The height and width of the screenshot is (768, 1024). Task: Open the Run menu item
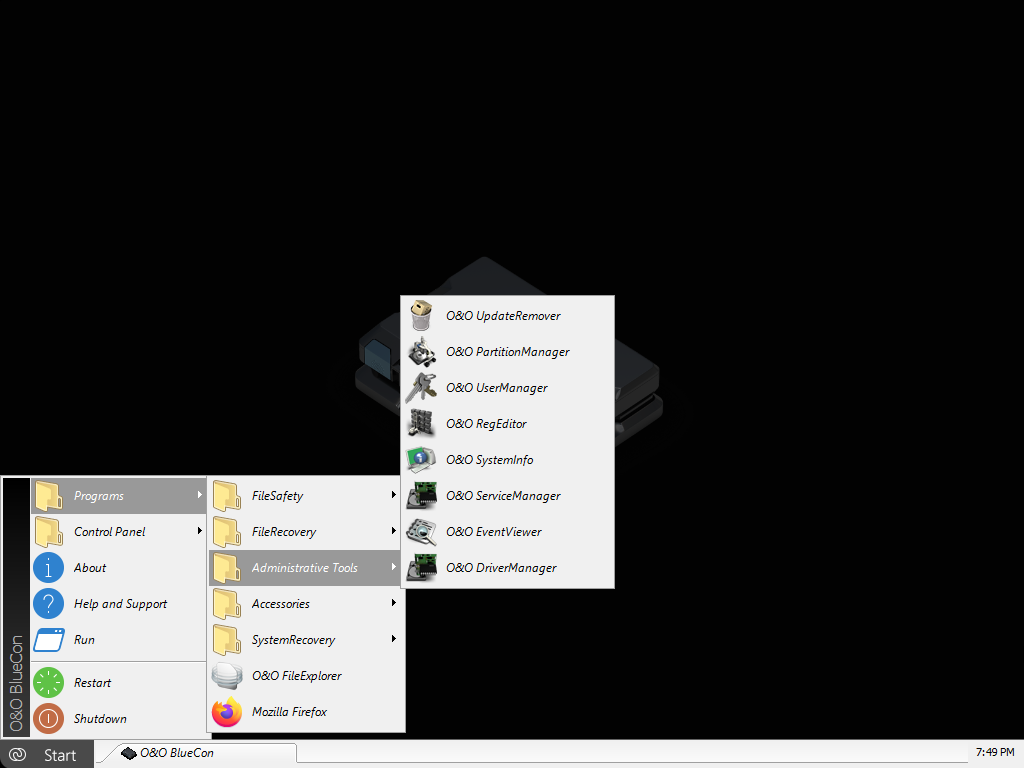click(x=85, y=640)
